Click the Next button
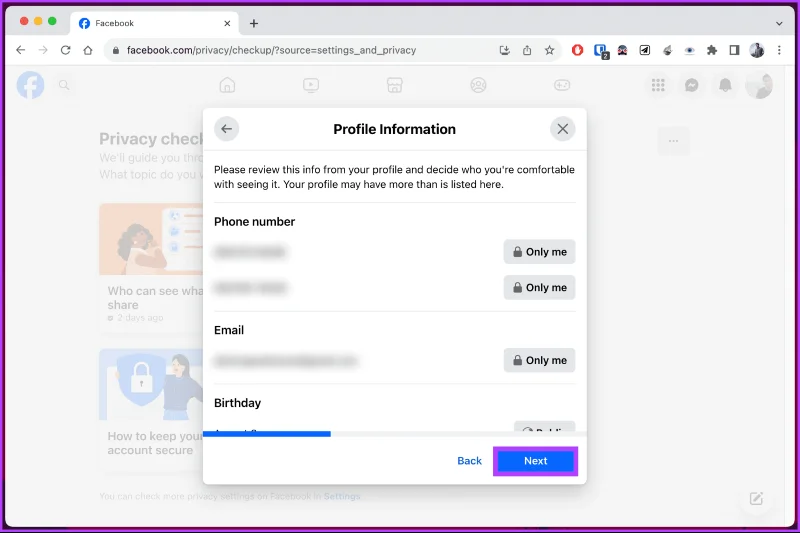Viewport: 800px width, 533px height. coord(535,461)
